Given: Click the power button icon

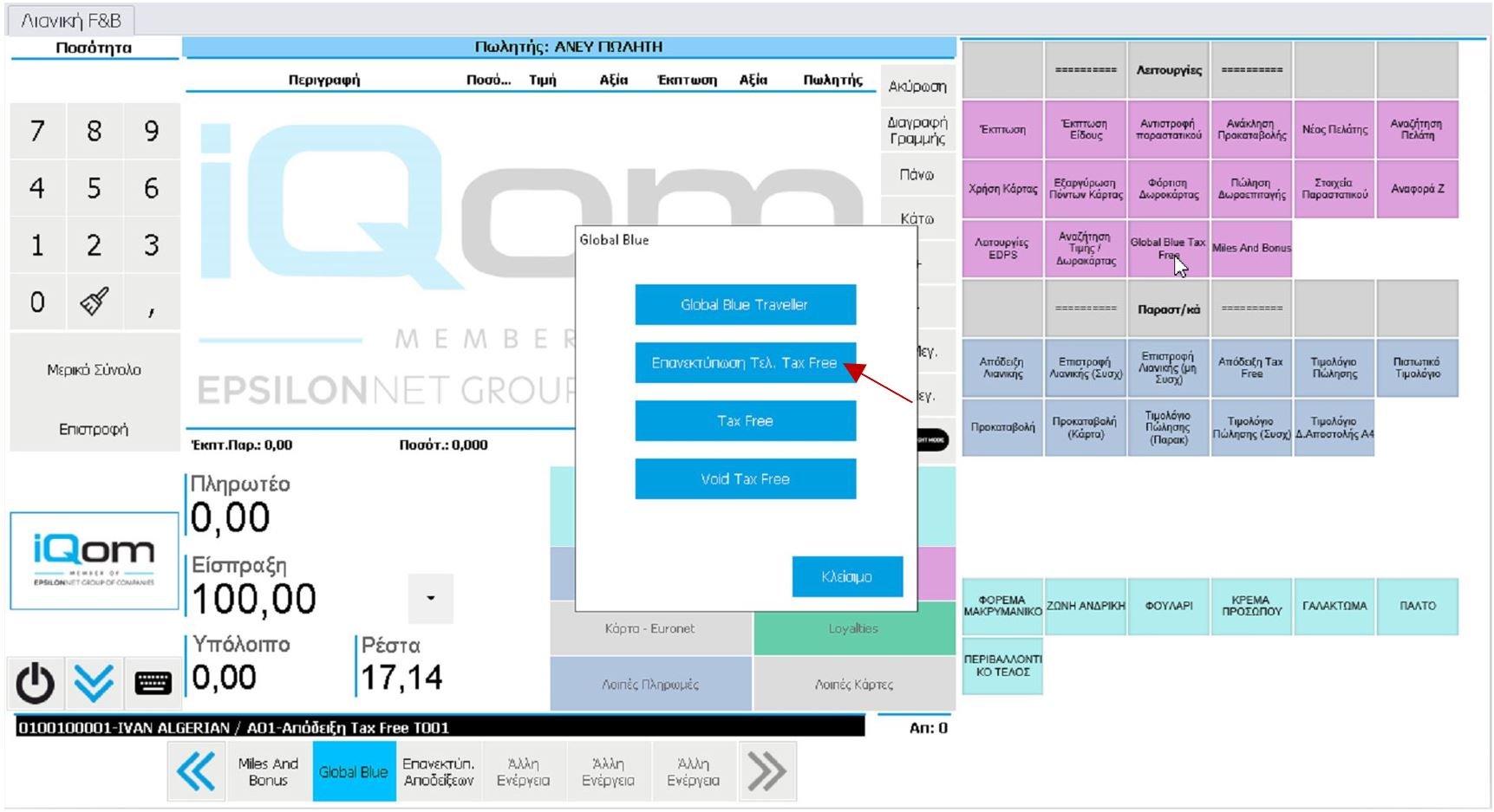Looking at the screenshot, I should point(36,683).
